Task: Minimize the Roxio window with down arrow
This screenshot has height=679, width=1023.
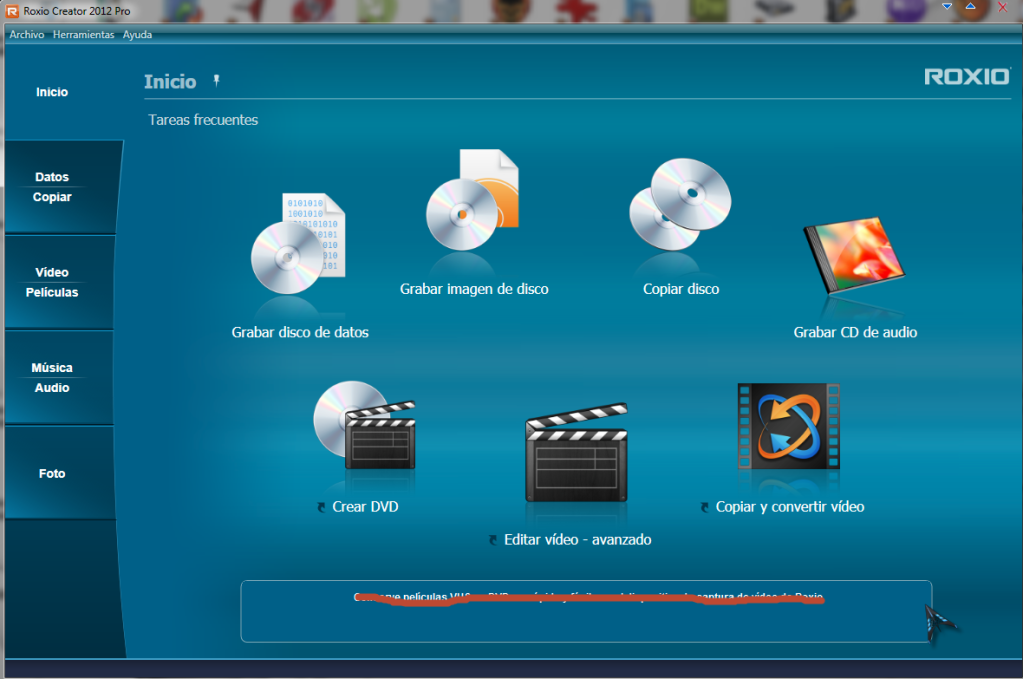Action: [947, 7]
